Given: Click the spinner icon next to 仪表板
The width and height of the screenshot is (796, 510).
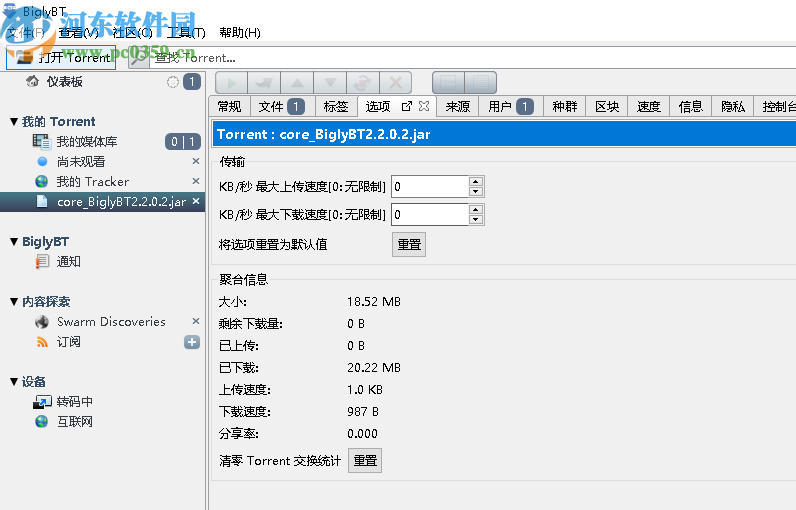Looking at the screenshot, I should pos(173,82).
